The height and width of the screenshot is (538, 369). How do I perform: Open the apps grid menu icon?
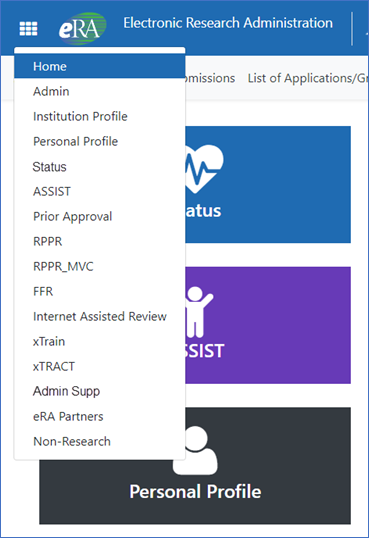click(28, 28)
